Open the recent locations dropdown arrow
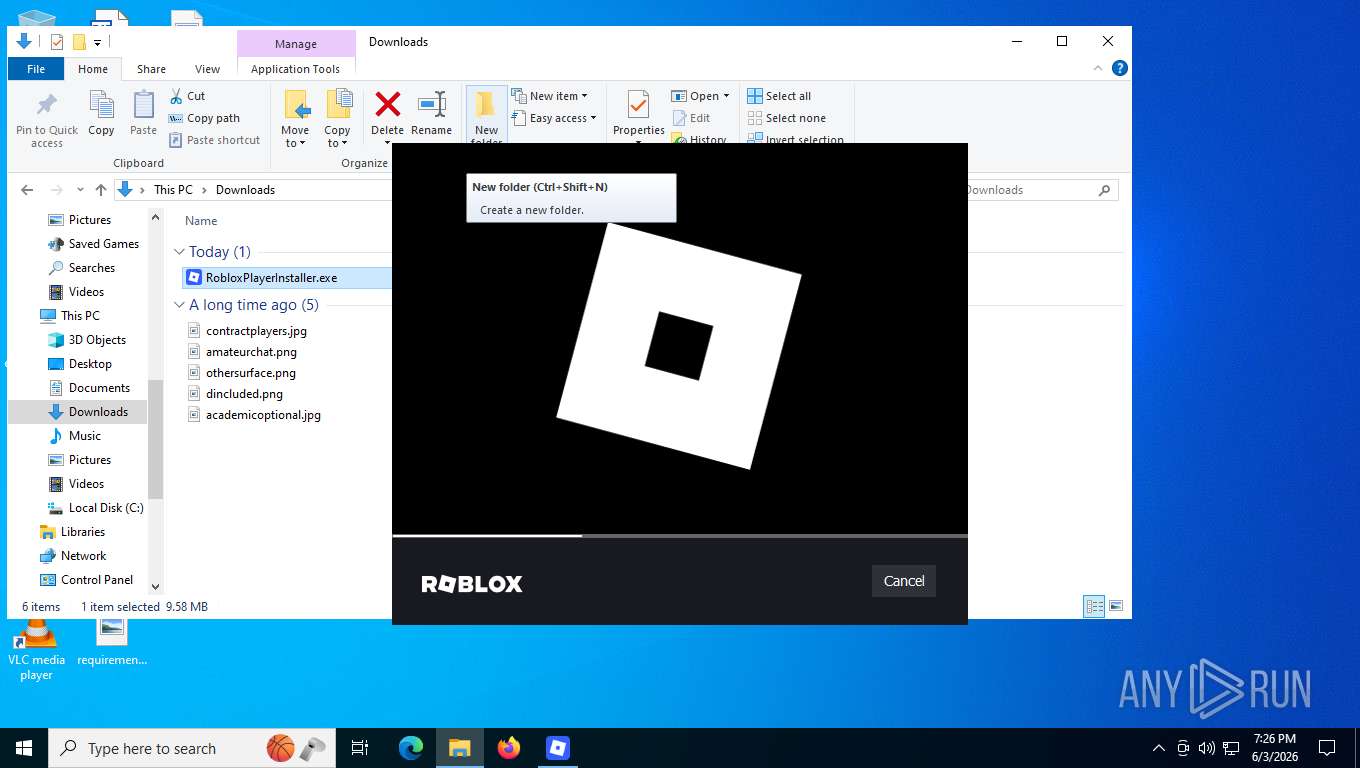The height and width of the screenshot is (768, 1360). (x=80, y=190)
